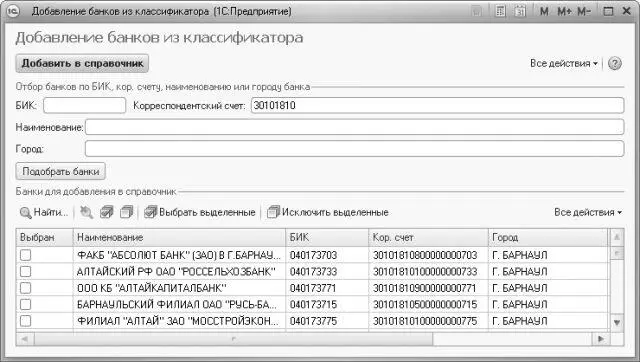Click the Добавить в справочник button

(x=82, y=63)
